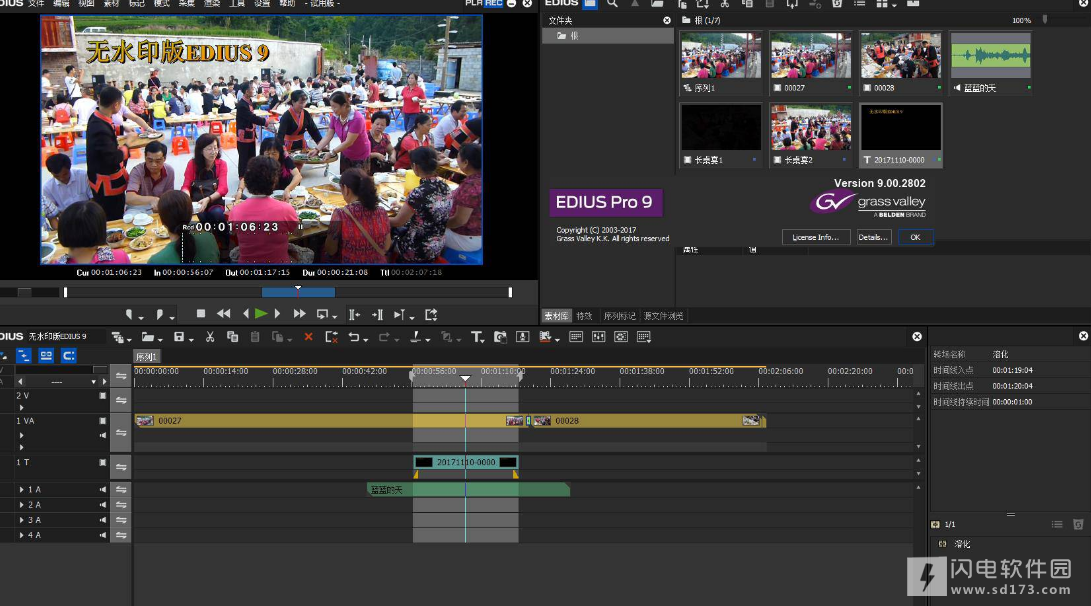Cut the selected clip with scissors icon
The width and height of the screenshot is (1091, 606).
click(209, 337)
